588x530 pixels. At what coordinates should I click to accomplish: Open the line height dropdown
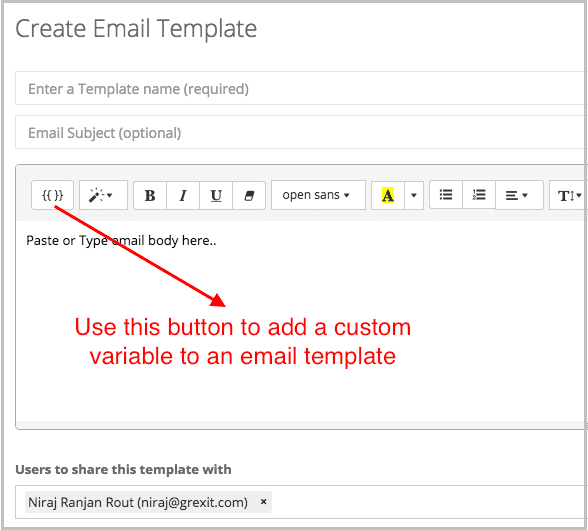point(568,195)
